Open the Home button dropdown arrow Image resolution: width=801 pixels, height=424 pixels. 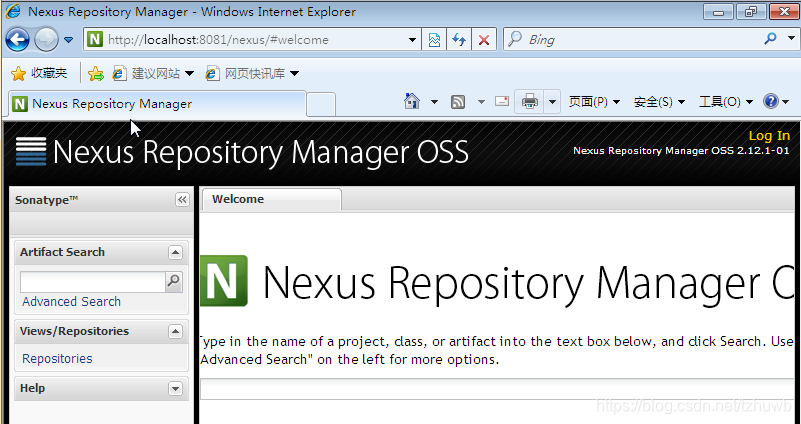[434, 102]
